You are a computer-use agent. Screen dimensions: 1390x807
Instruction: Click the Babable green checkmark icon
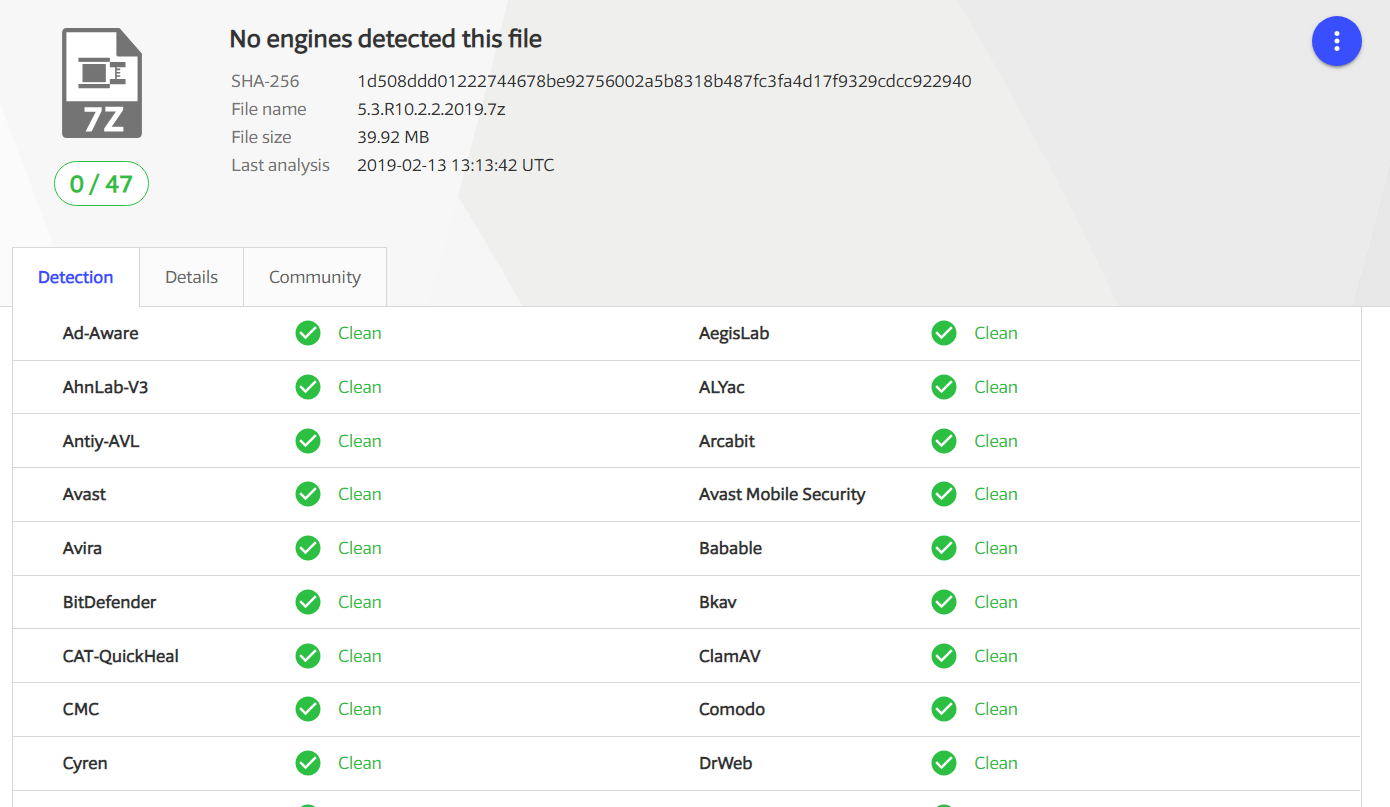[944, 548]
